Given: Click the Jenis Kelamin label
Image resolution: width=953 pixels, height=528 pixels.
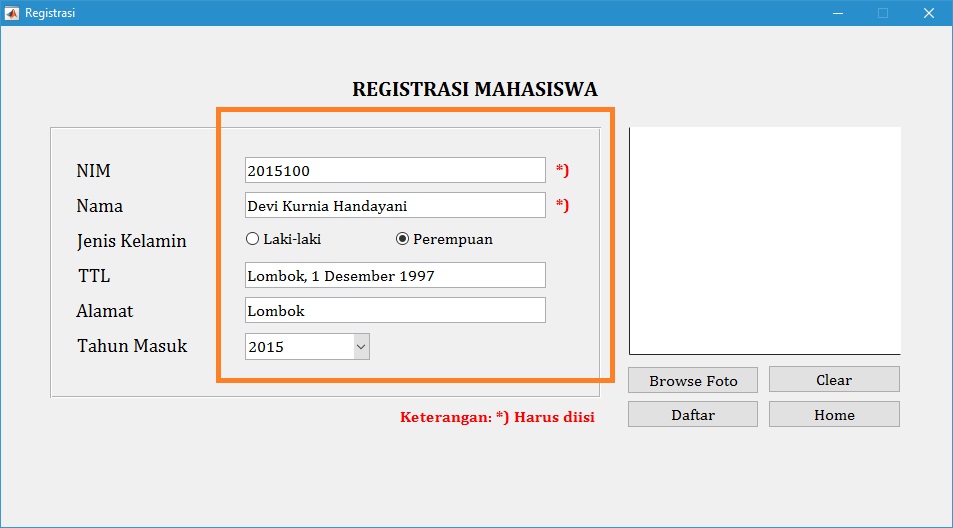Looking at the screenshot, I should coord(131,241).
